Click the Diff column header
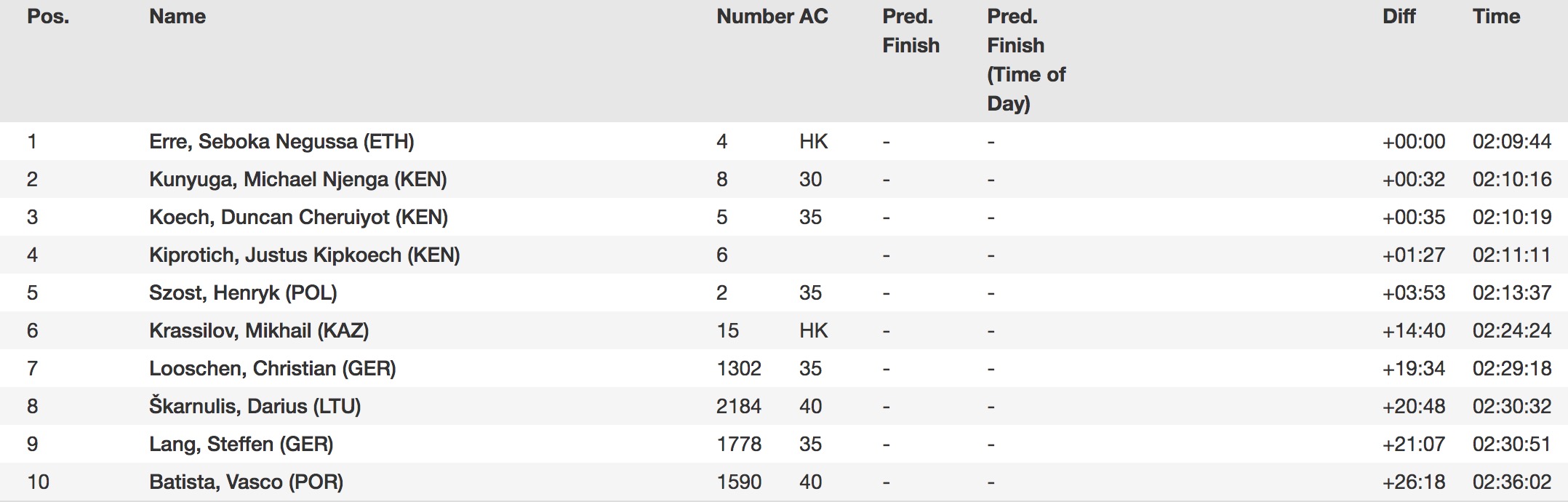 point(1399,17)
